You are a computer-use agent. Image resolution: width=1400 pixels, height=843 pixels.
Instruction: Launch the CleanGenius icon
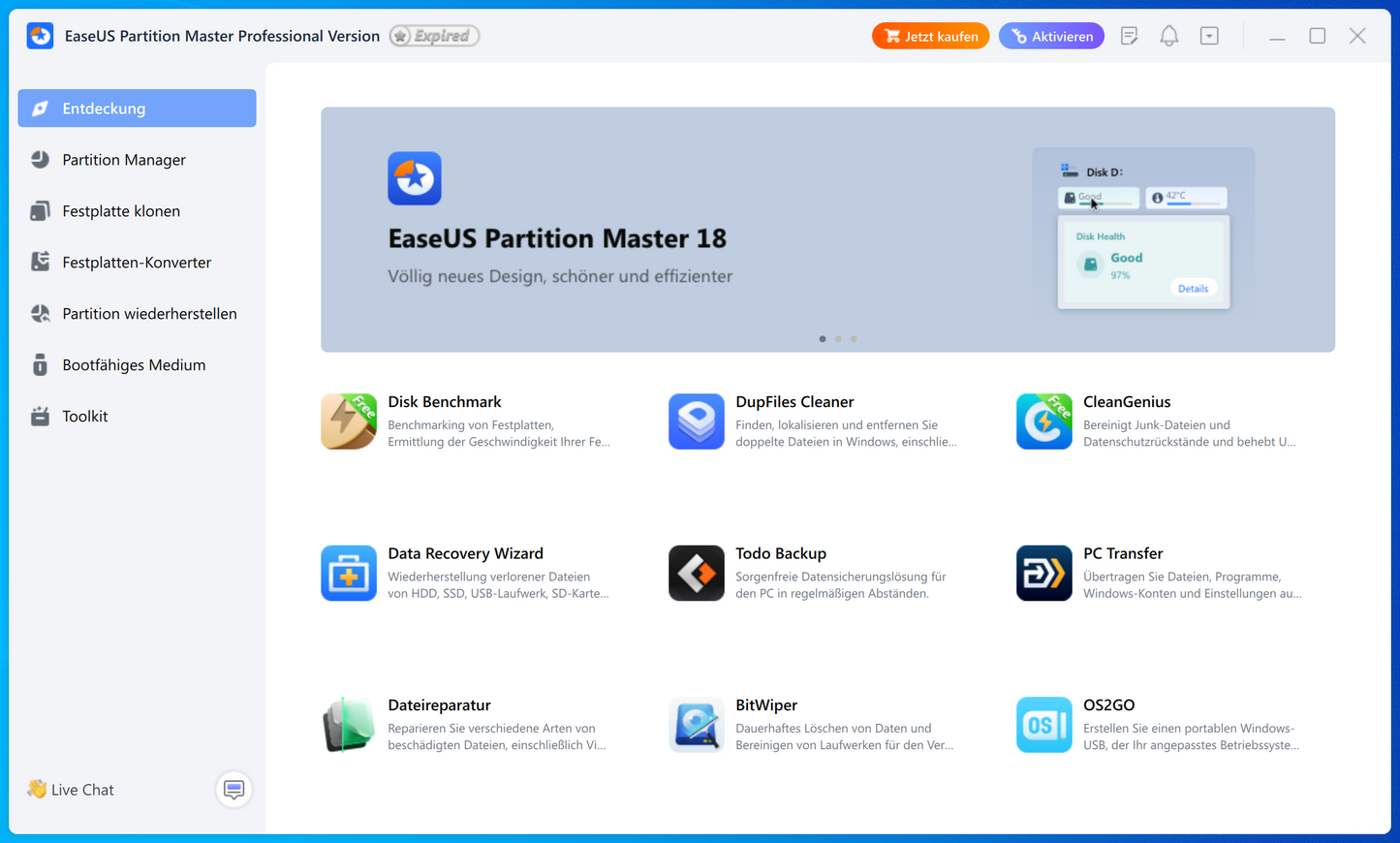(x=1044, y=421)
